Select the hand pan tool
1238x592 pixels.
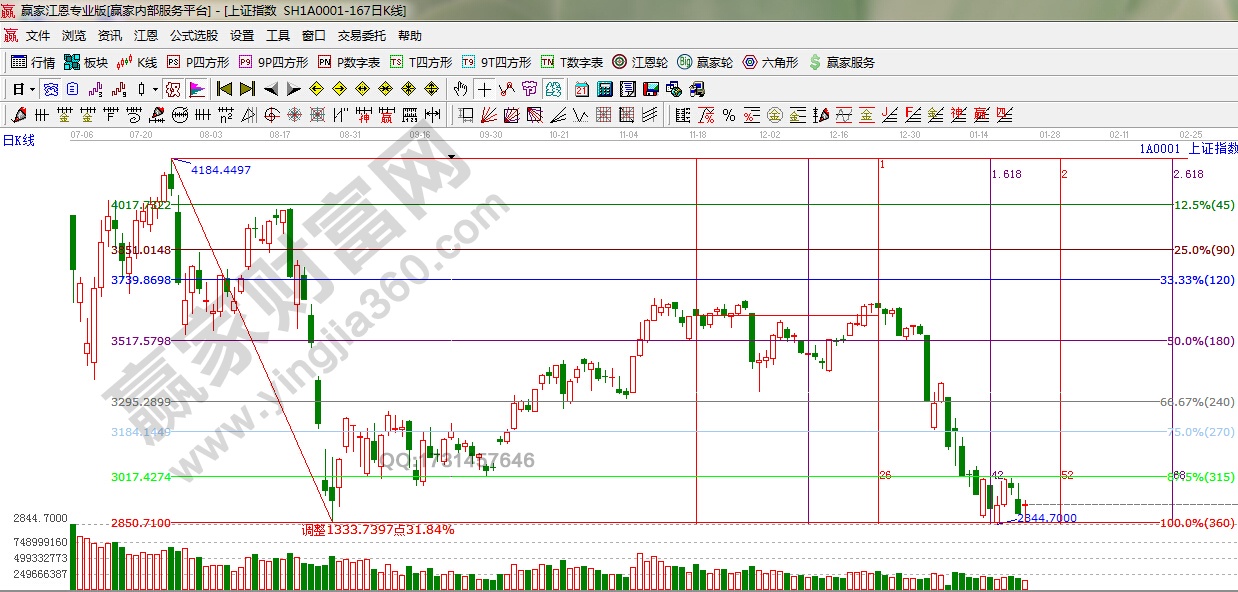tap(460, 89)
